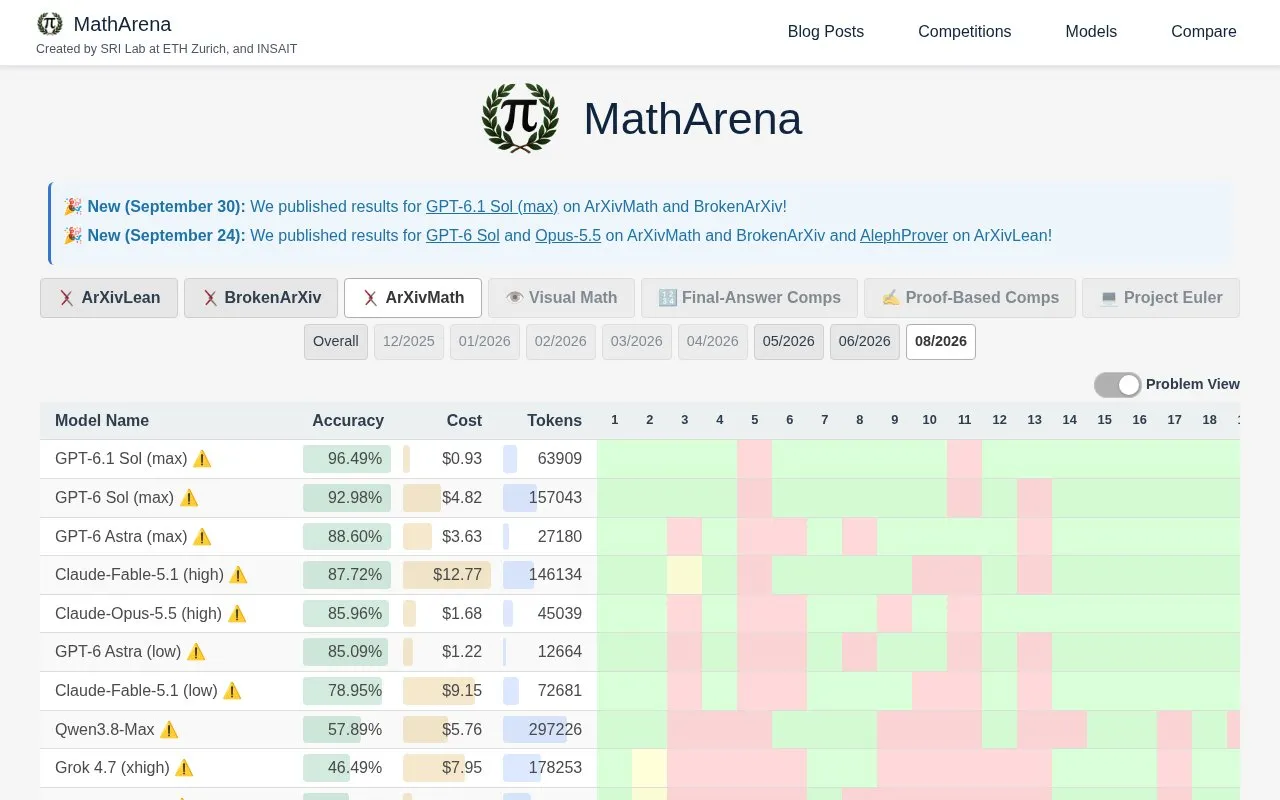Select the Overall date filter
The height and width of the screenshot is (800, 1280).
(336, 342)
